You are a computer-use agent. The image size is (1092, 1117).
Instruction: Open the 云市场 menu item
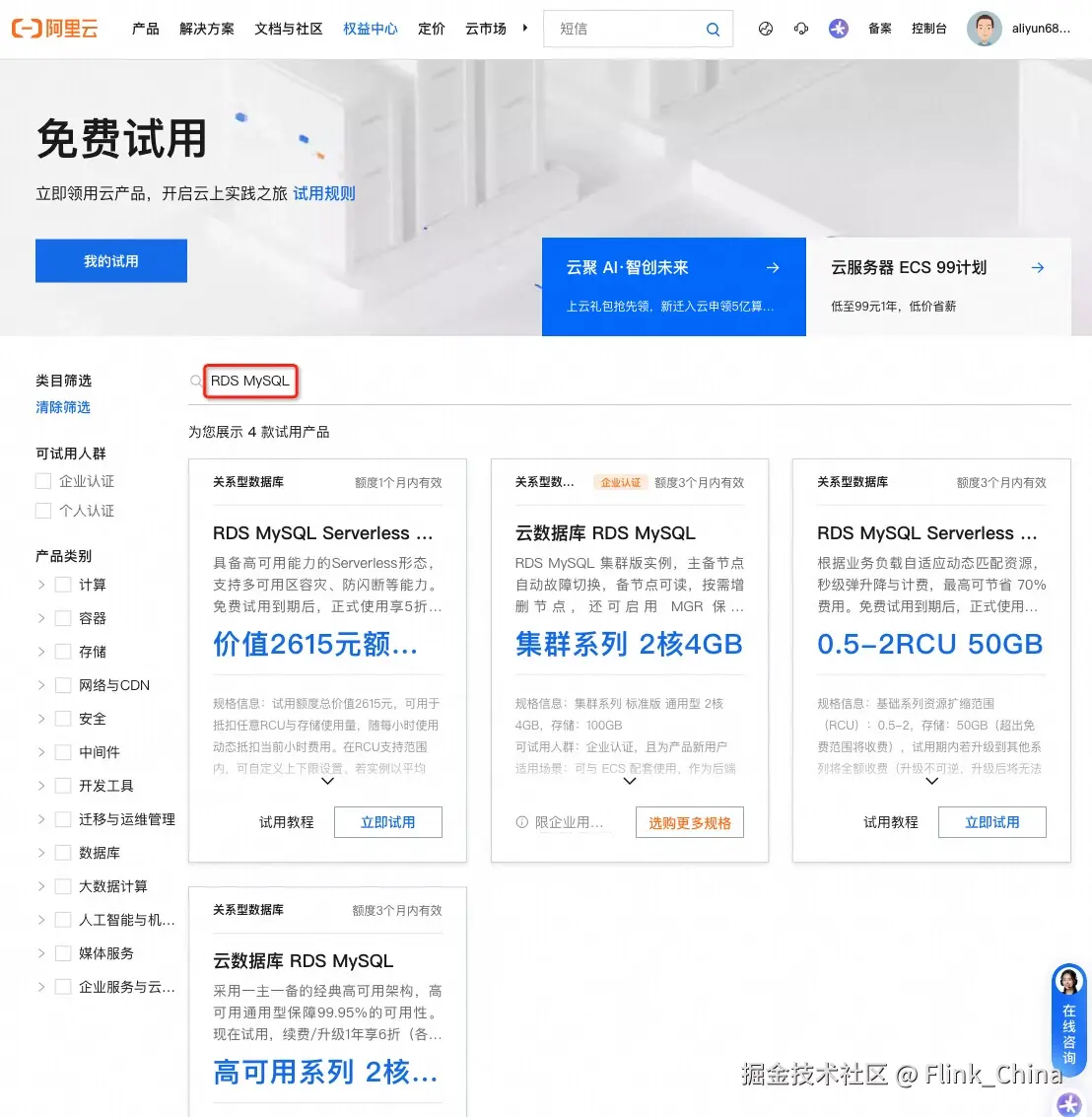point(486,29)
